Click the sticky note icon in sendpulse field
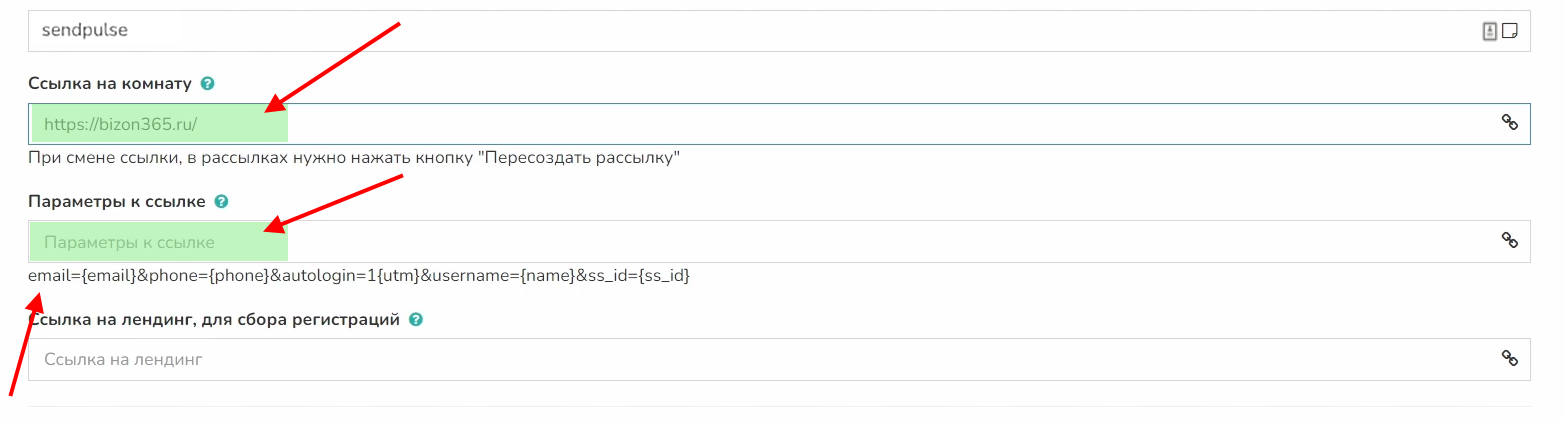Image resolution: width=1565 pixels, height=421 pixels. [x=1510, y=31]
